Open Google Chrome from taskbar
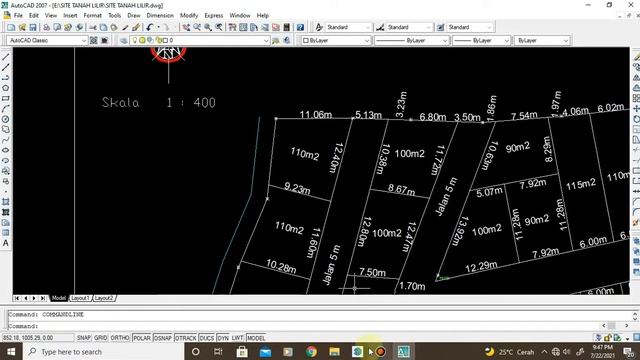This screenshot has height=360, width=640. pos(311,352)
